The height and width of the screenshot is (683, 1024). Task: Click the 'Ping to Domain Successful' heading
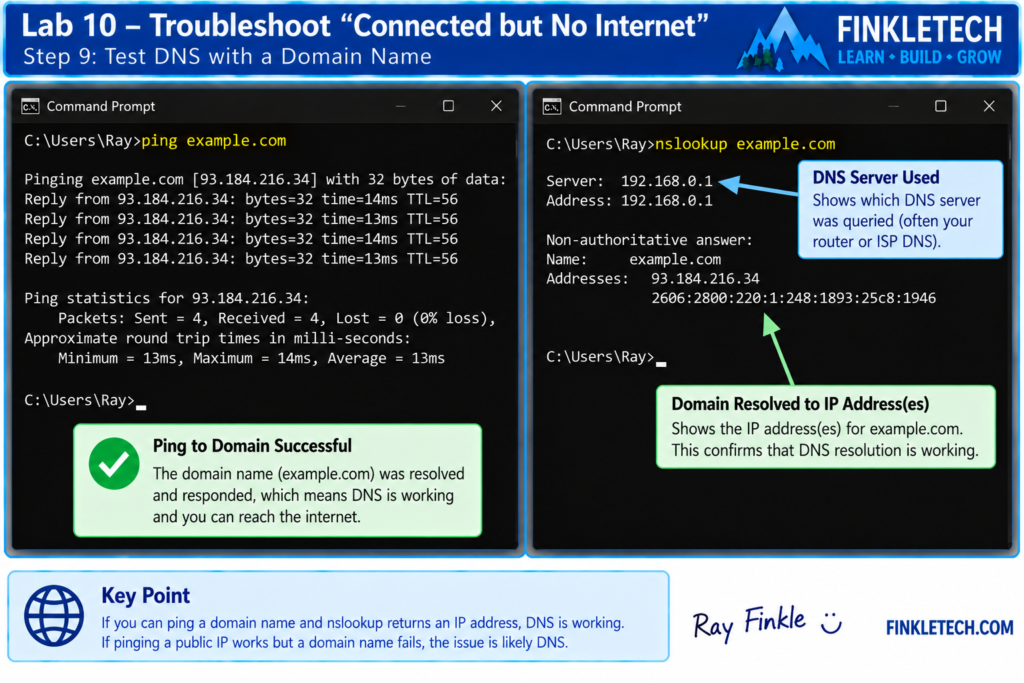tap(252, 446)
